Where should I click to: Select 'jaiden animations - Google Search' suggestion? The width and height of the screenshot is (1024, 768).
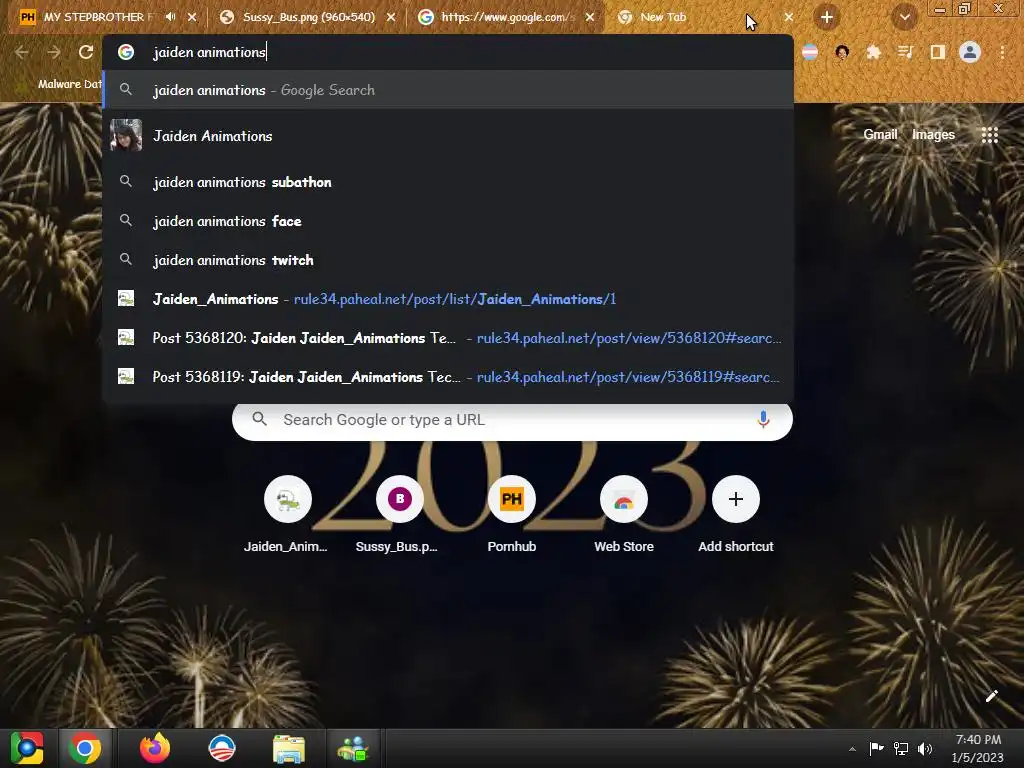(447, 90)
